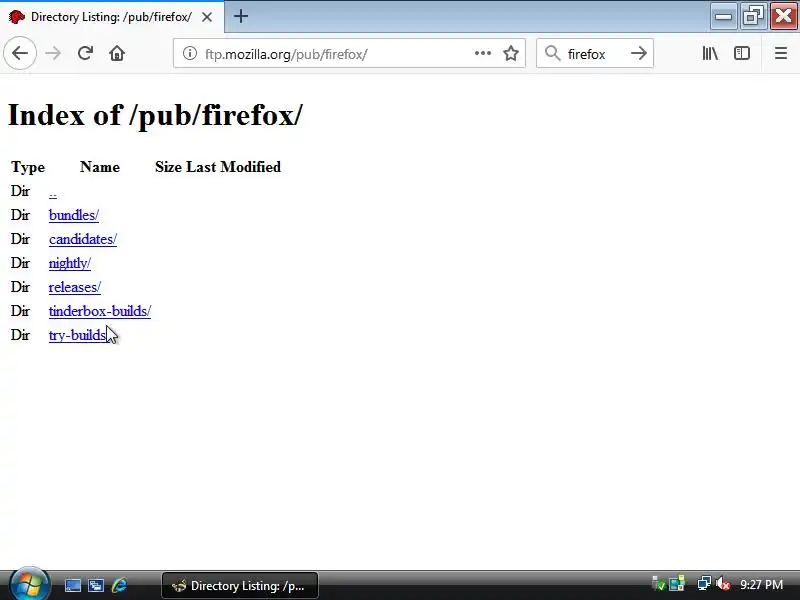
Task: Open the parent directory .. link
Action: click(x=53, y=192)
